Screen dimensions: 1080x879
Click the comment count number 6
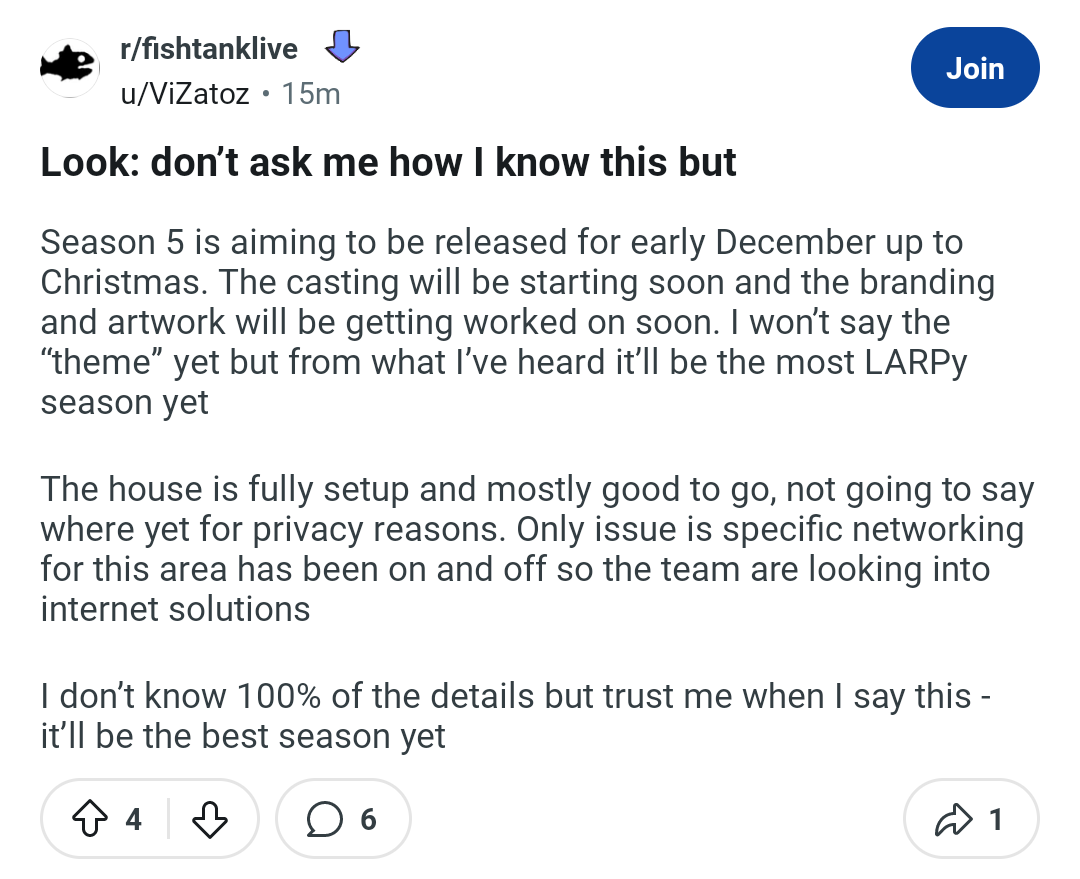point(368,820)
